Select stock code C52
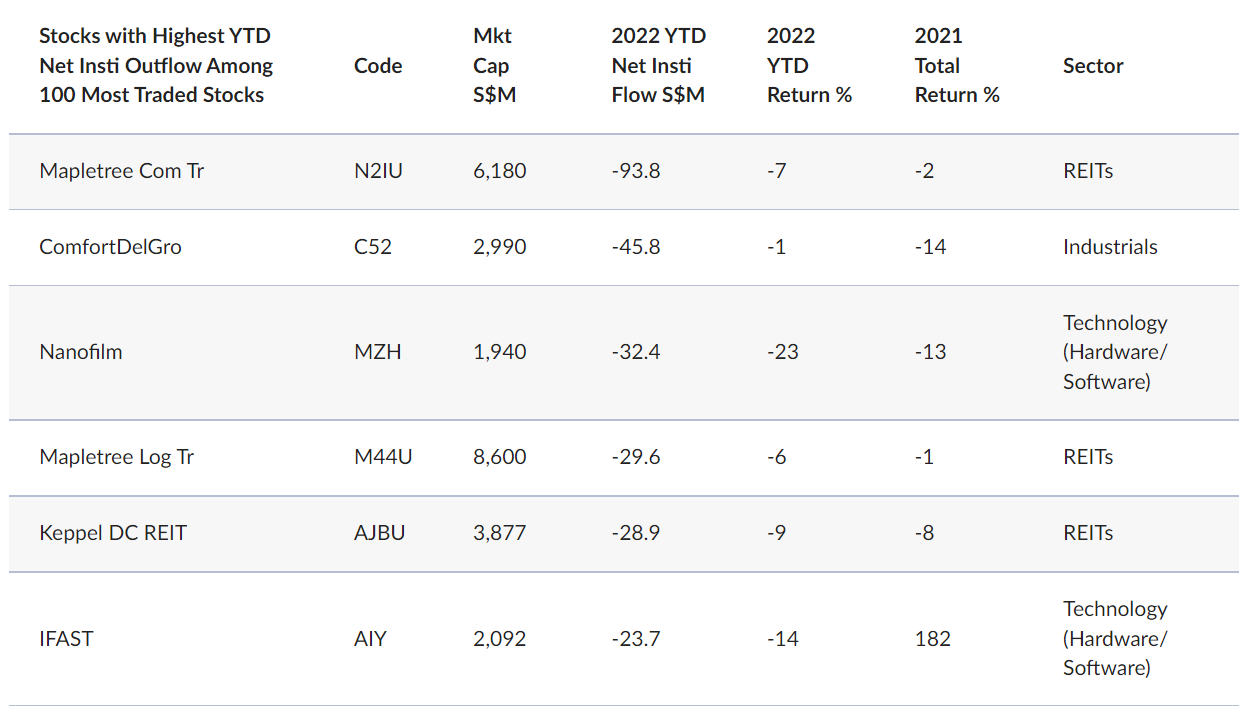This screenshot has width=1240, height=706. click(x=373, y=247)
